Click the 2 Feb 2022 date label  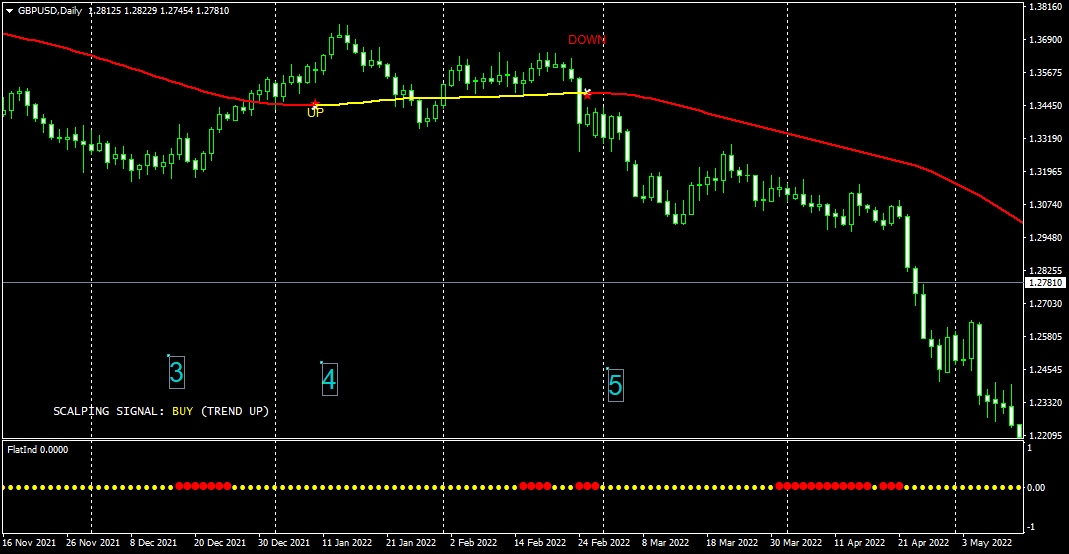pos(474,543)
